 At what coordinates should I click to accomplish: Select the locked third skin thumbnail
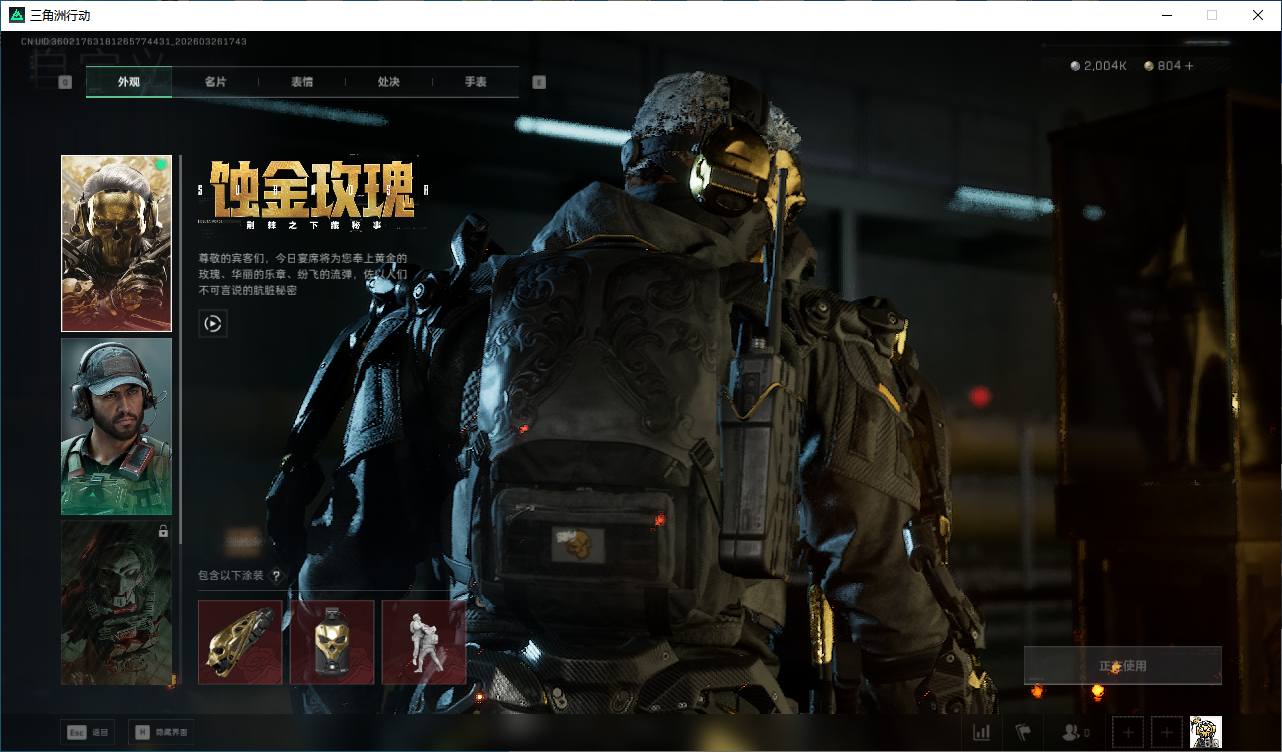click(116, 603)
